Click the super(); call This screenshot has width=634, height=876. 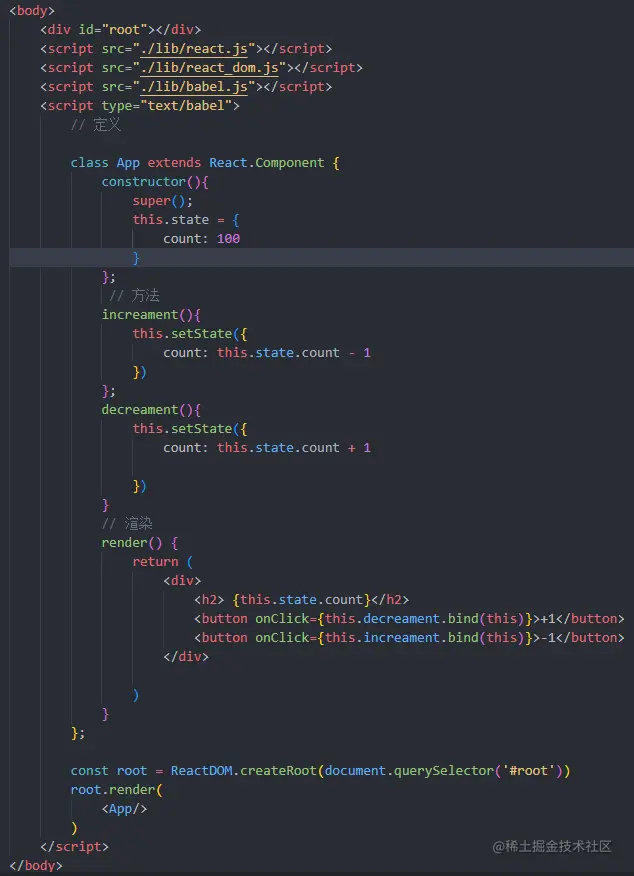(x=163, y=201)
